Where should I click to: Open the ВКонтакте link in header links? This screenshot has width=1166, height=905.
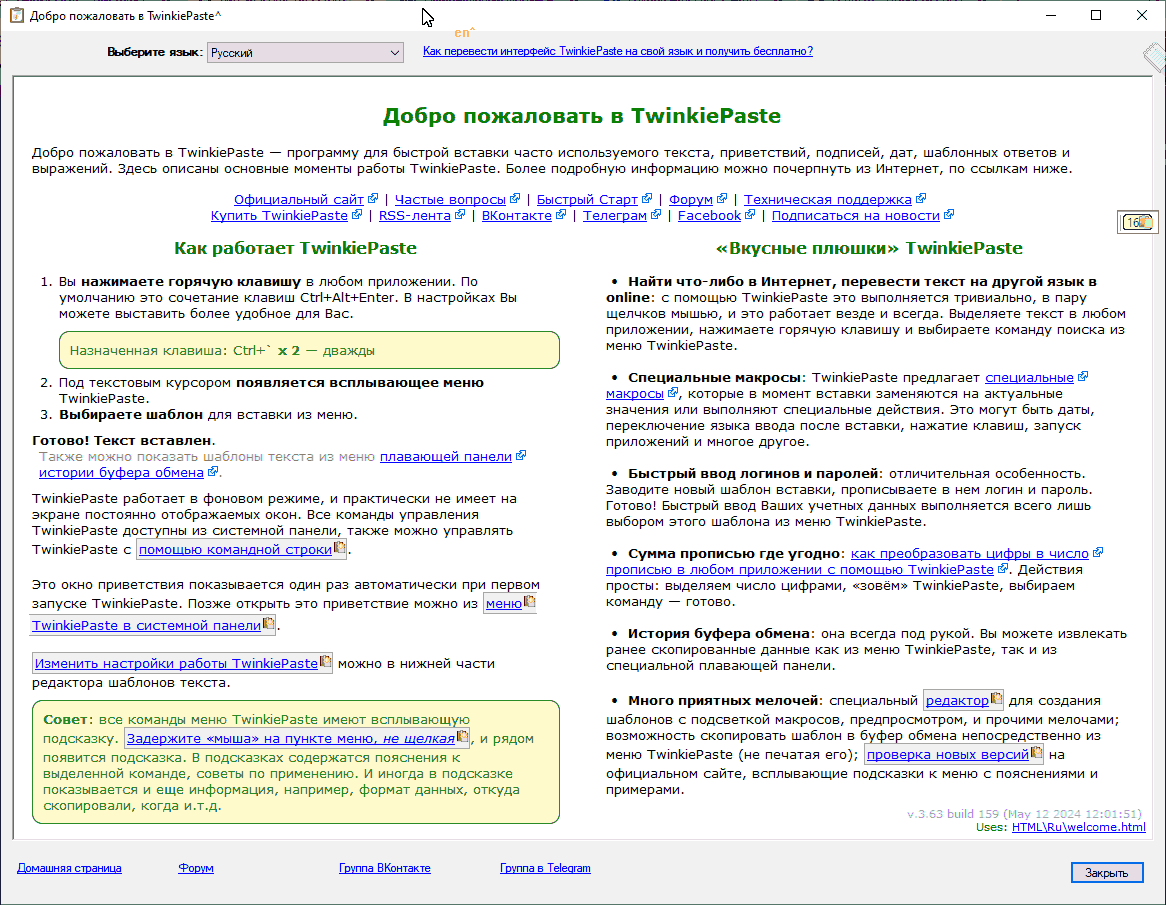(x=516, y=215)
